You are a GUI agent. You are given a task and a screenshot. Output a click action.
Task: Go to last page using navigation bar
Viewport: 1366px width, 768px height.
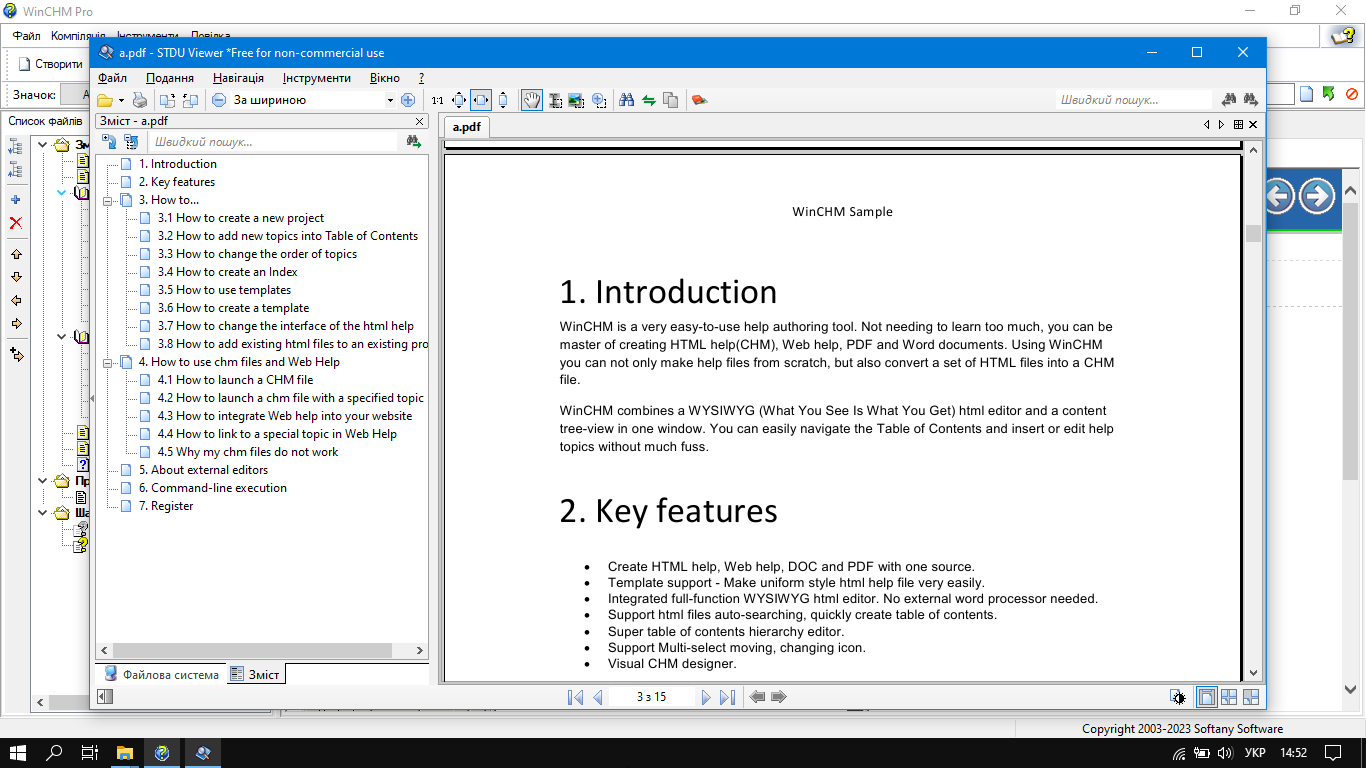click(728, 697)
